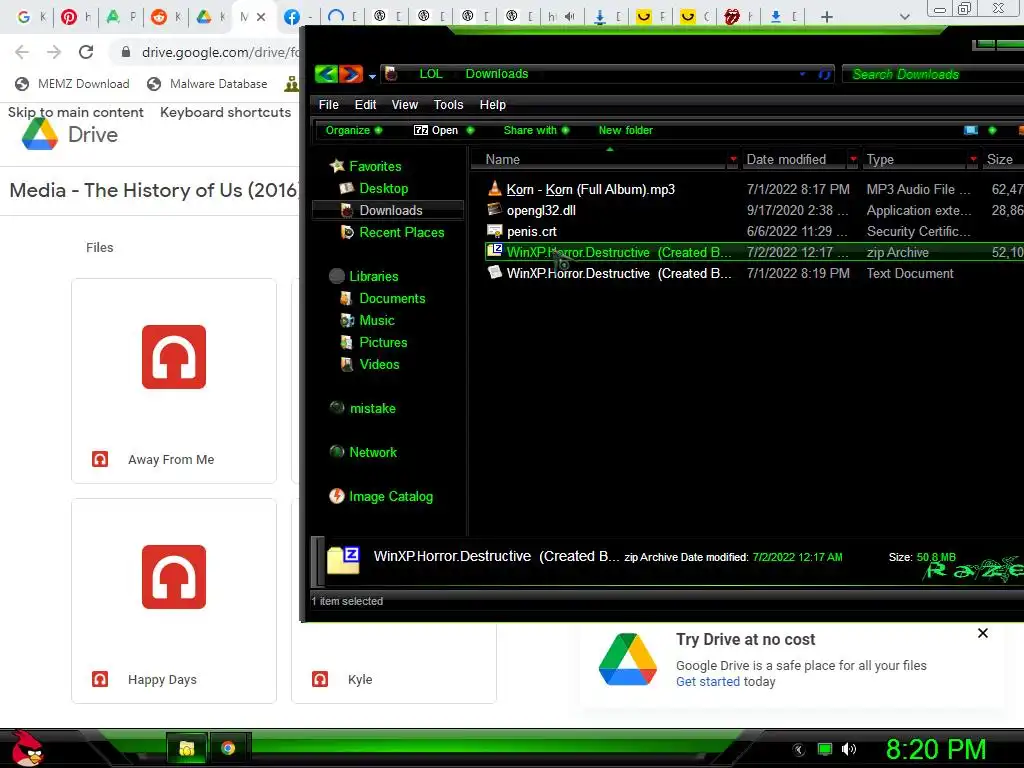Switch to the Facebook tab in Chrome
Viewport: 1024px width, 768px height.
[292, 17]
